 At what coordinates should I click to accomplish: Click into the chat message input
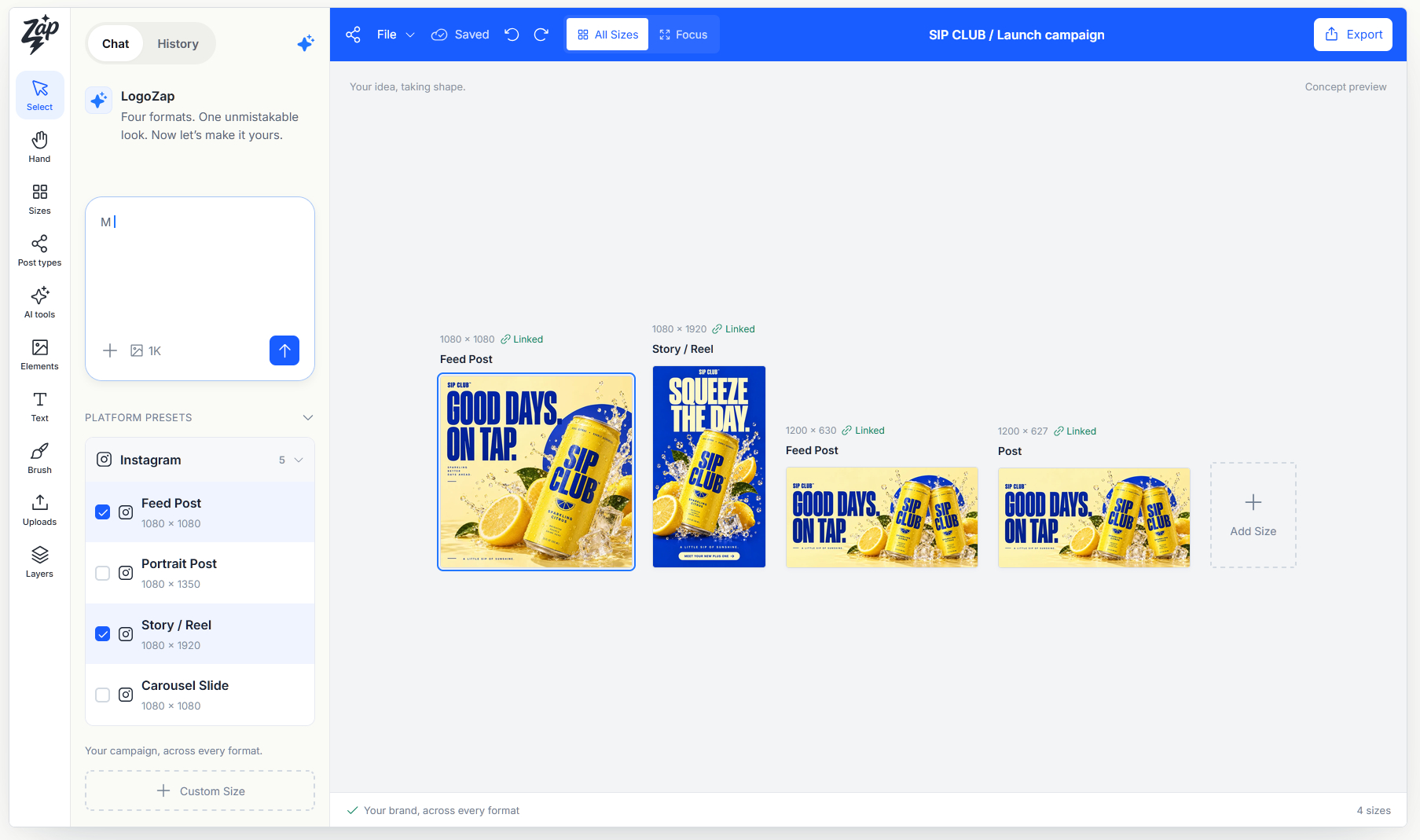[x=200, y=267]
